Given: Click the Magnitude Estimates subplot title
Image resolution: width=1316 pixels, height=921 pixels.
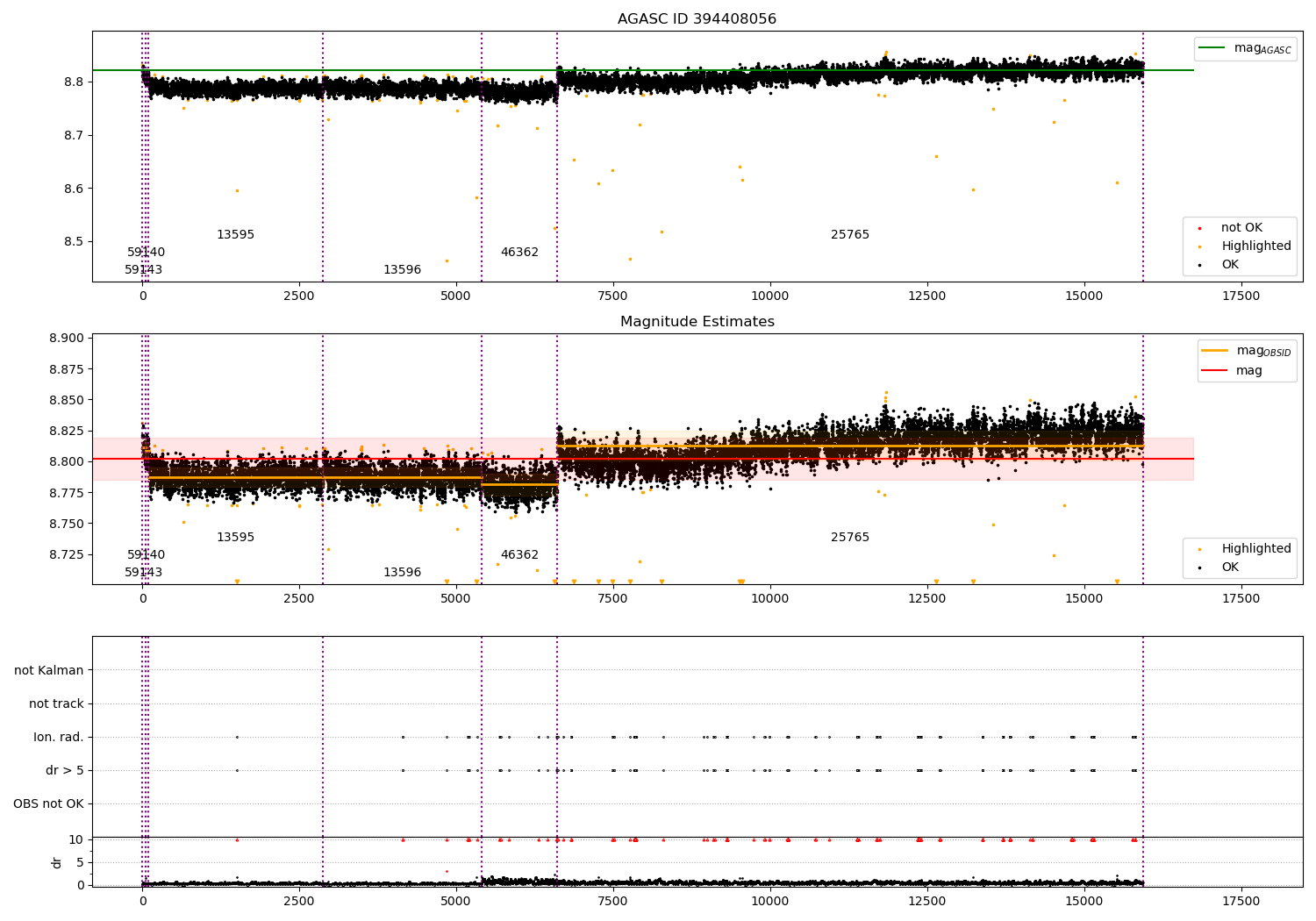Looking at the screenshot, I should click(697, 322).
